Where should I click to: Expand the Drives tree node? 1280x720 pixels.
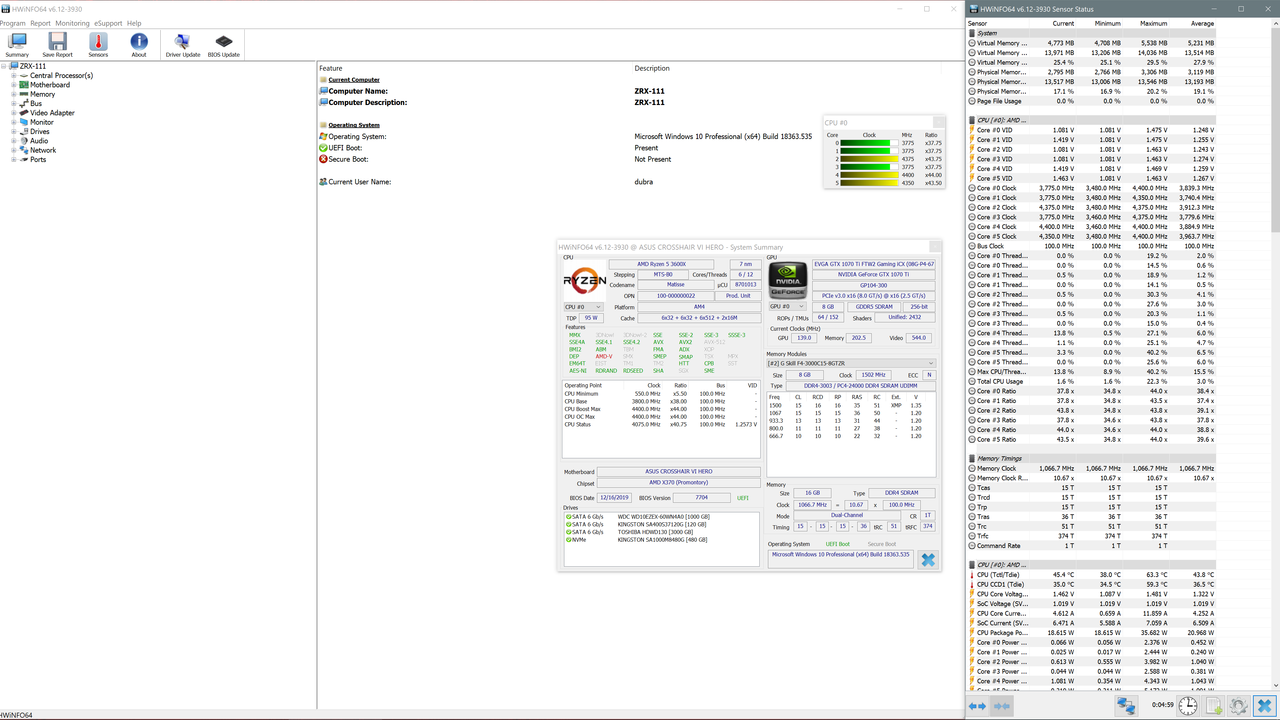[14, 131]
